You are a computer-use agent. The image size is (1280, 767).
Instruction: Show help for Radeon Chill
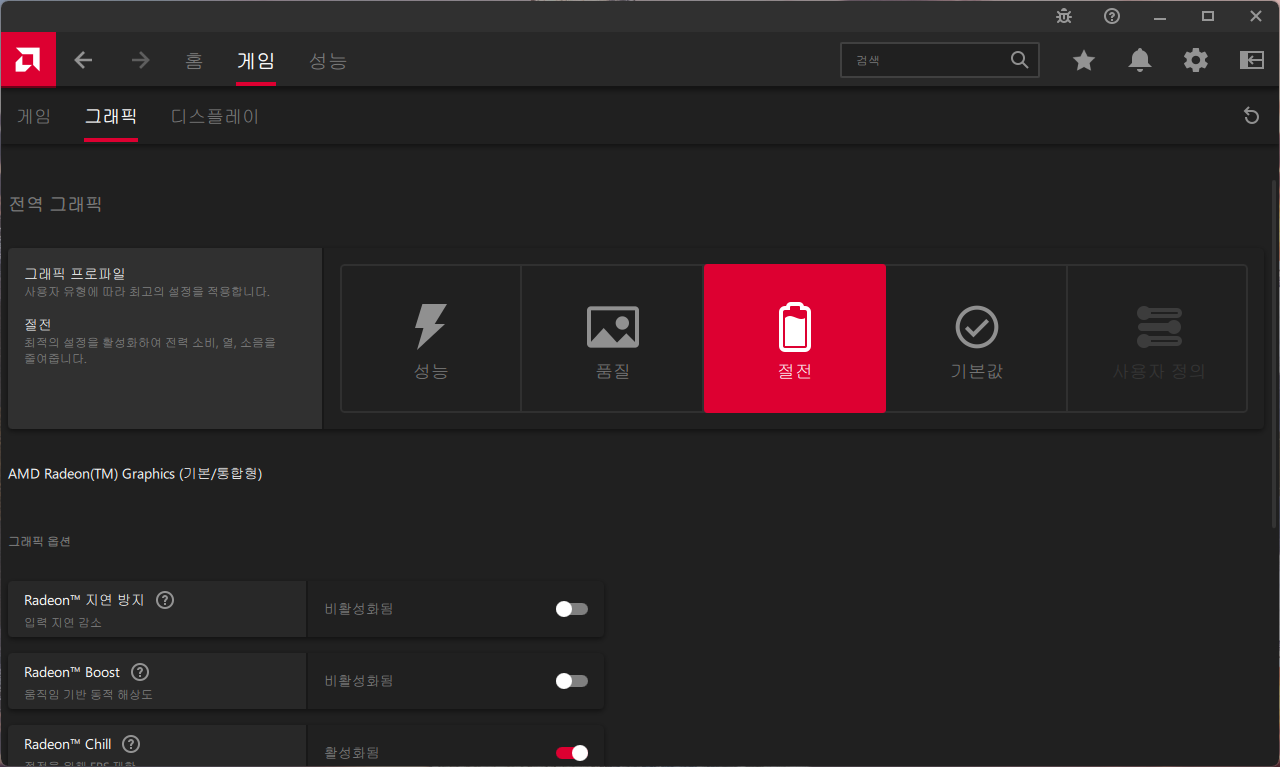(131, 744)
